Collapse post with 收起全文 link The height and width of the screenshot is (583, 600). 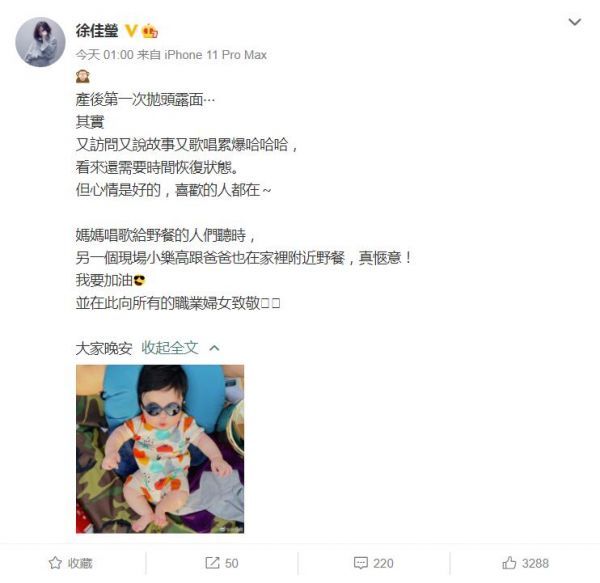(x=170, y=348)
